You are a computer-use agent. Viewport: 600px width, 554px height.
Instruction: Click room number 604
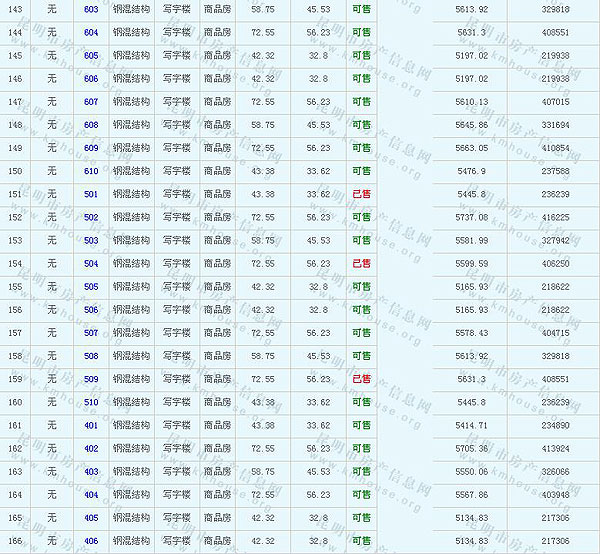91,32
